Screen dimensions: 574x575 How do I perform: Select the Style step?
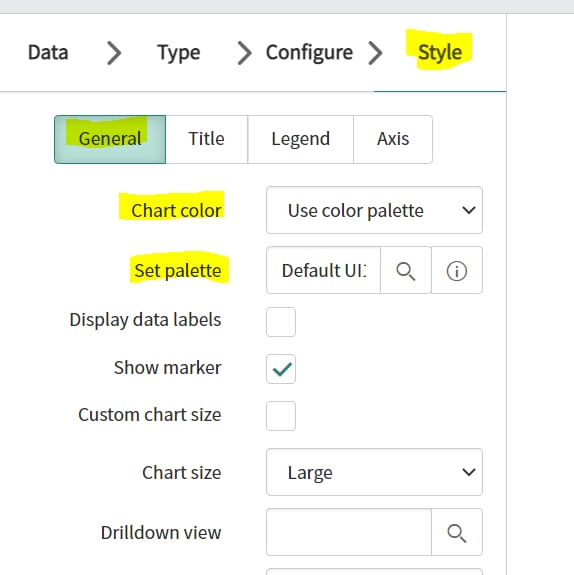pos(440,52)
